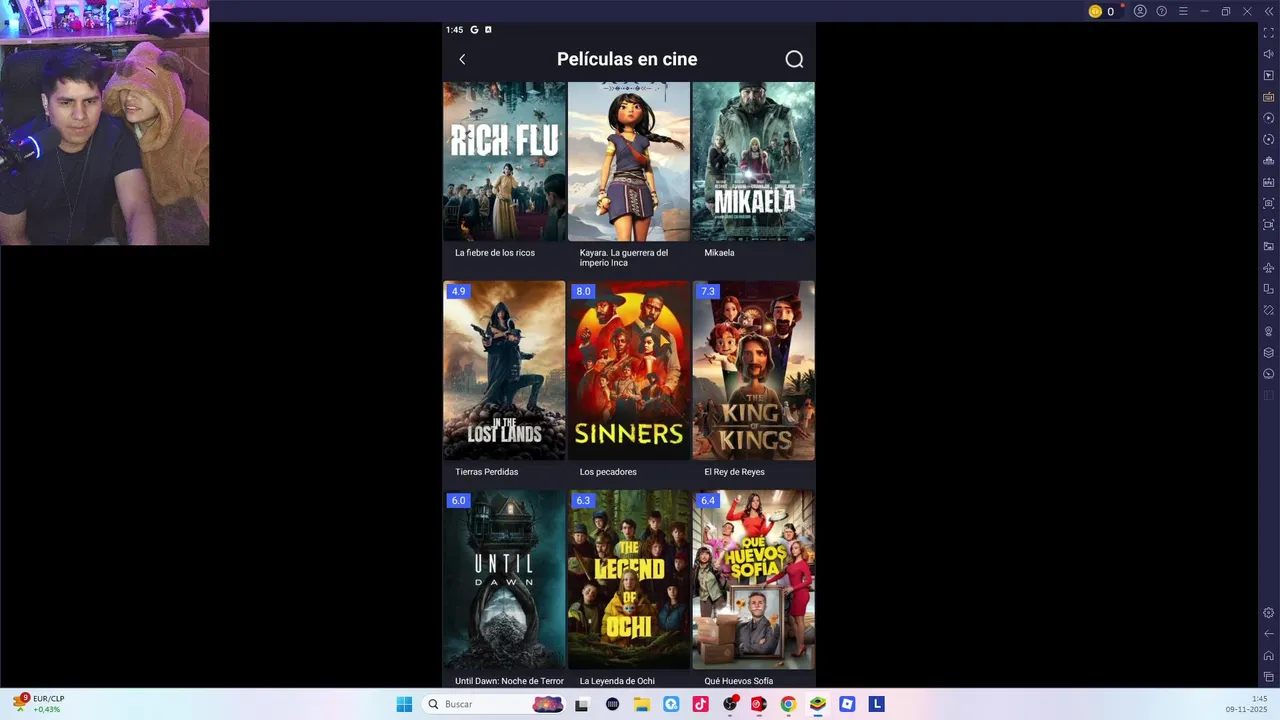Click the macro play icon in the sidebar
1280x720 pixels.
click(x=1269, y=118)
